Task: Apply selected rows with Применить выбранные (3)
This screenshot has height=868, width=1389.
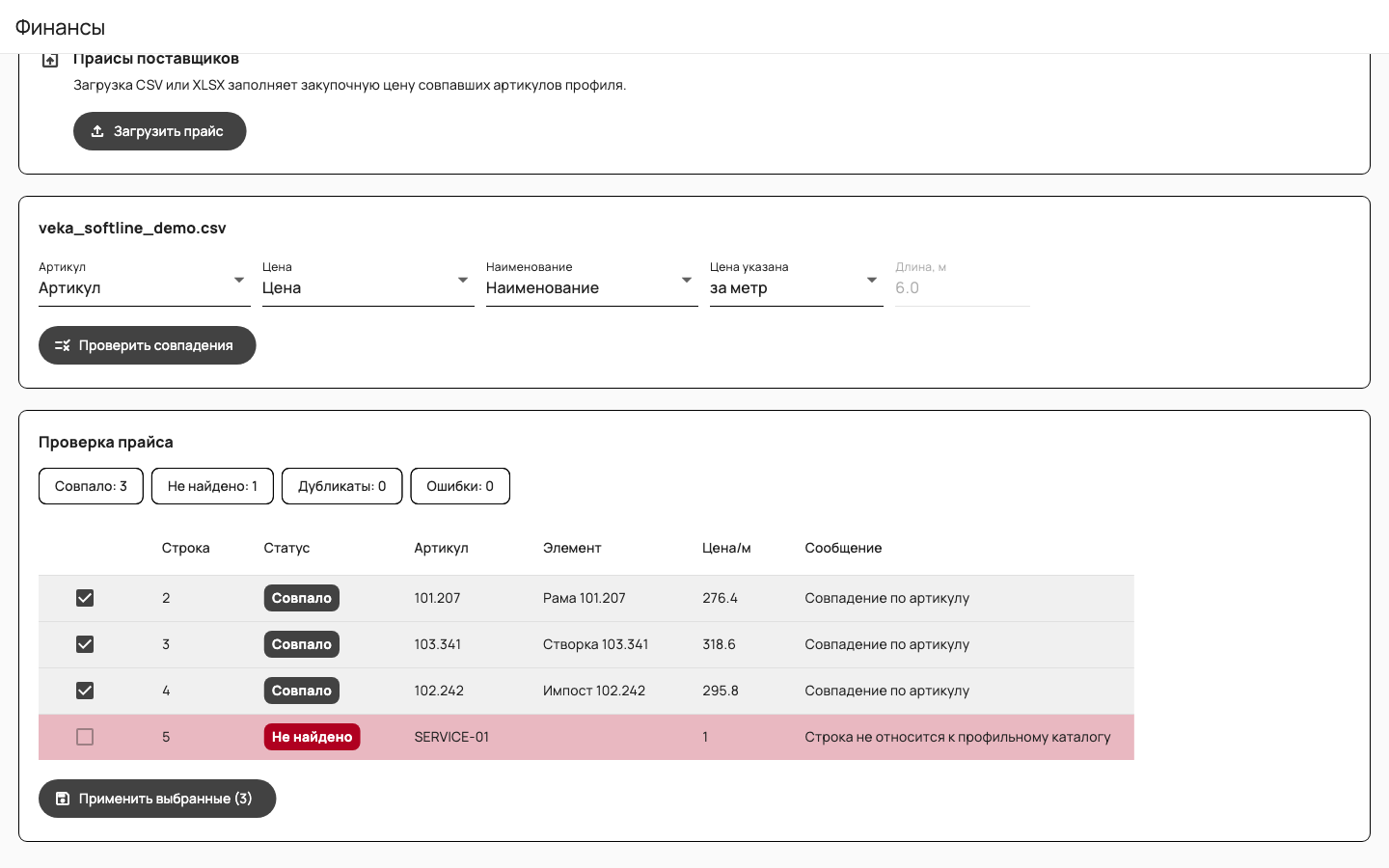Action: pos(157,799)
